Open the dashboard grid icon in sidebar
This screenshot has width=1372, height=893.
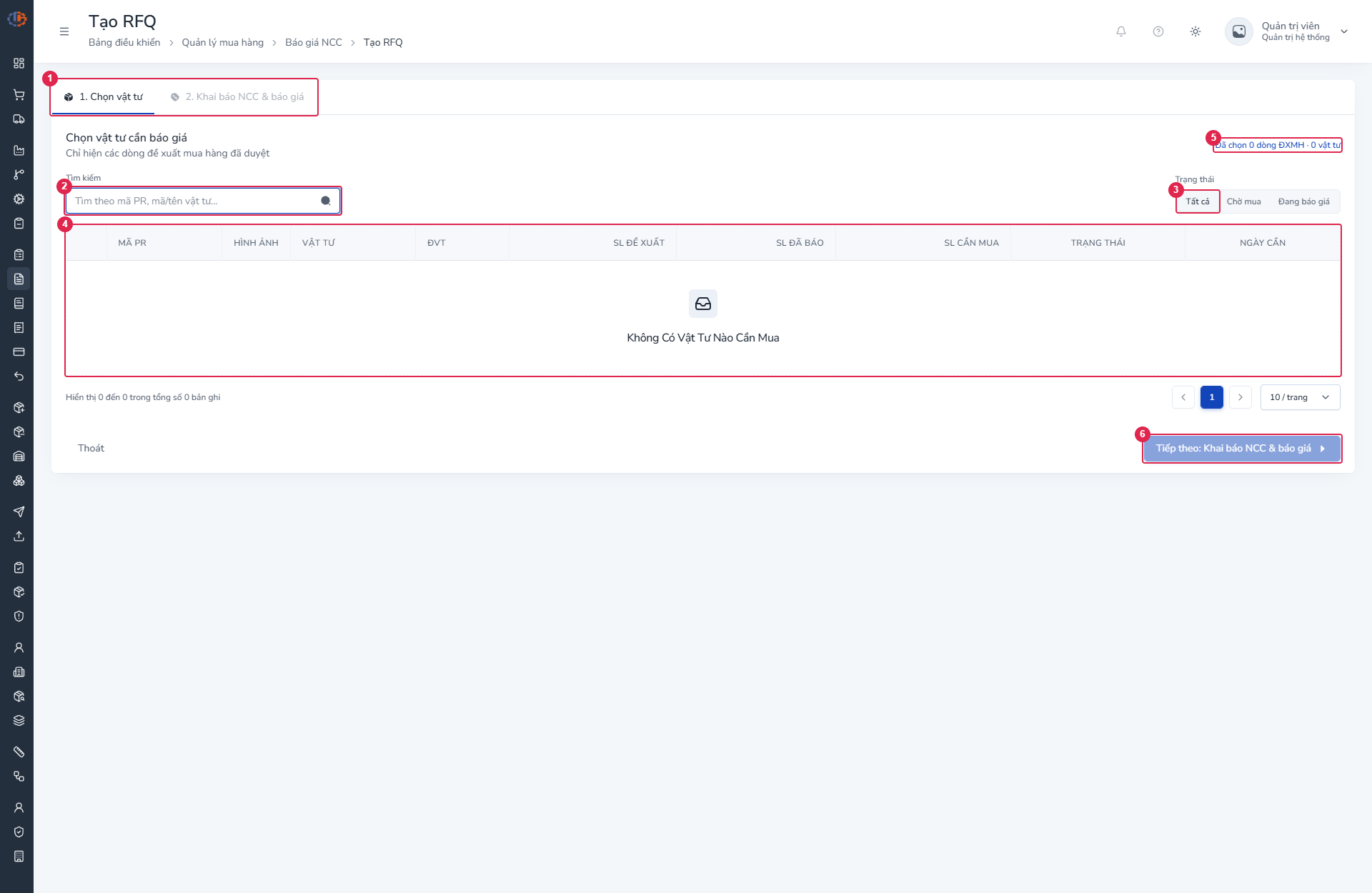19,64
